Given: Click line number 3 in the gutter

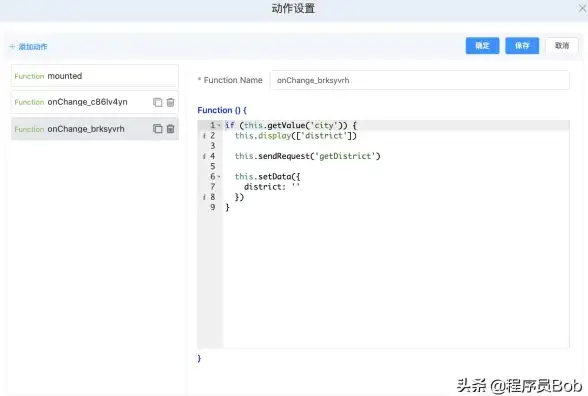Looking at the screenshot, I should point(213,146).
